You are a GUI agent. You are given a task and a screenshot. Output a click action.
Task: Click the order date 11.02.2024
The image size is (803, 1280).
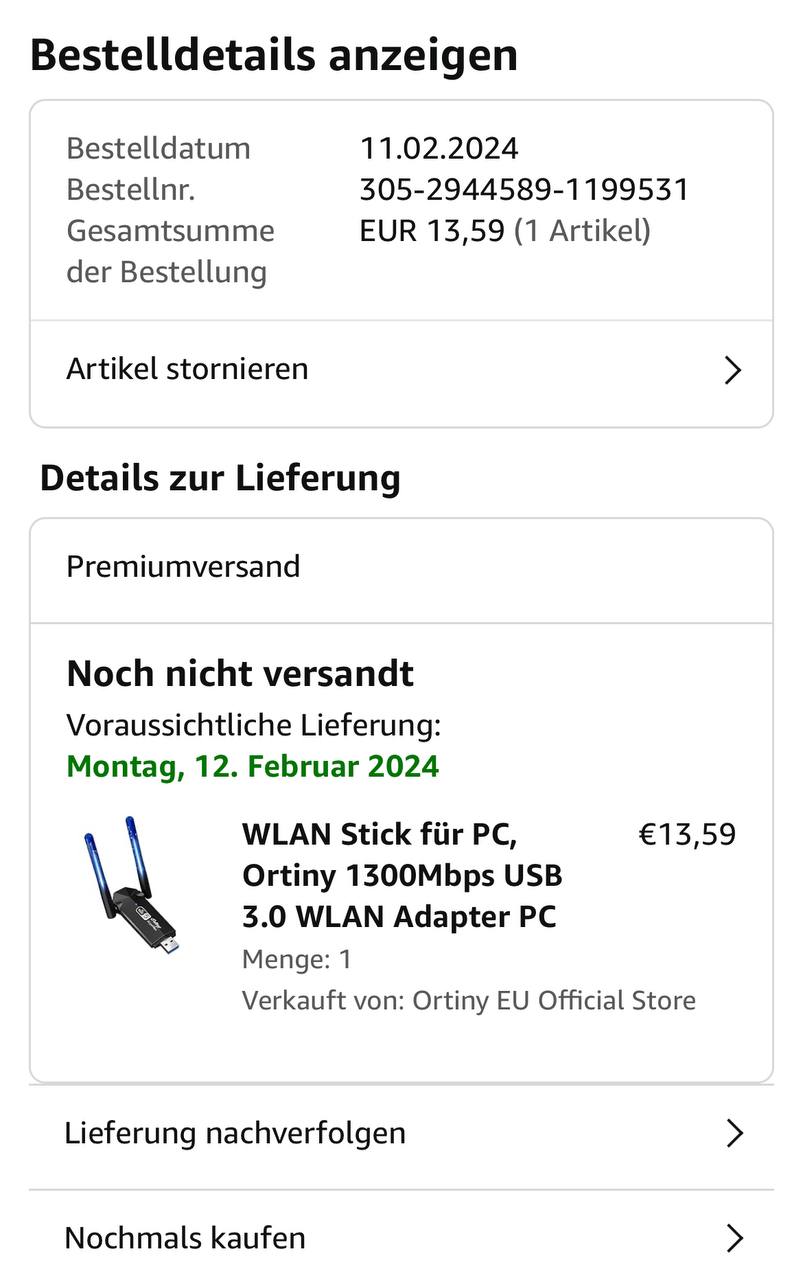(439, 148)
